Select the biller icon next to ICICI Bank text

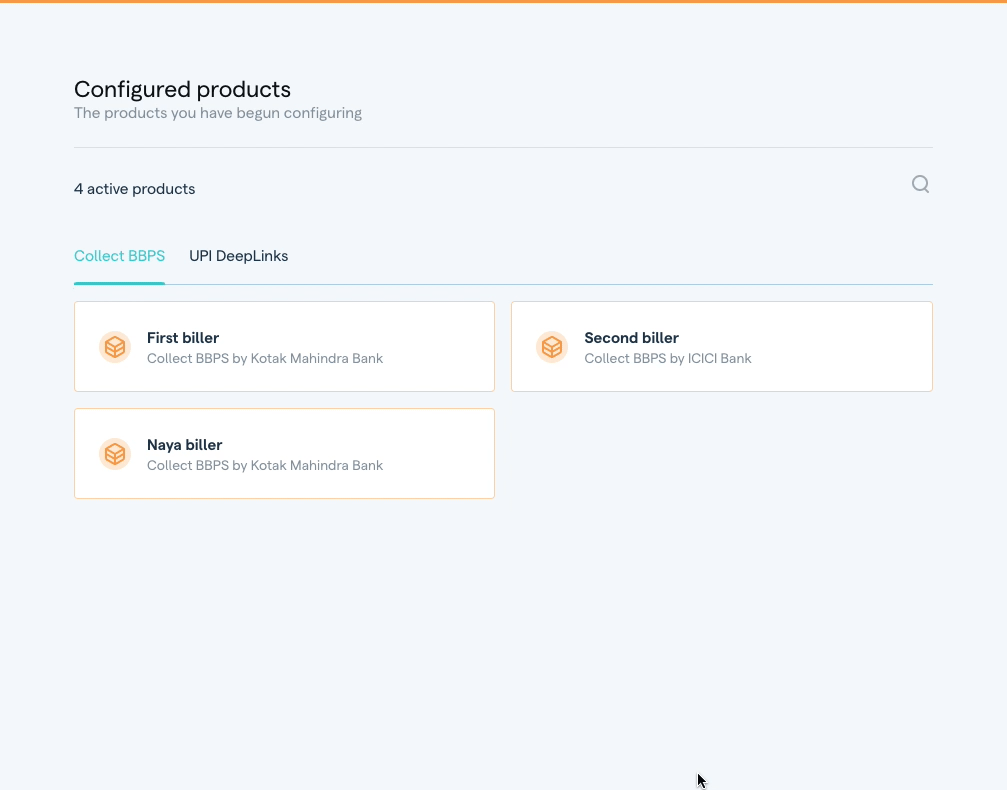(552, 347)
